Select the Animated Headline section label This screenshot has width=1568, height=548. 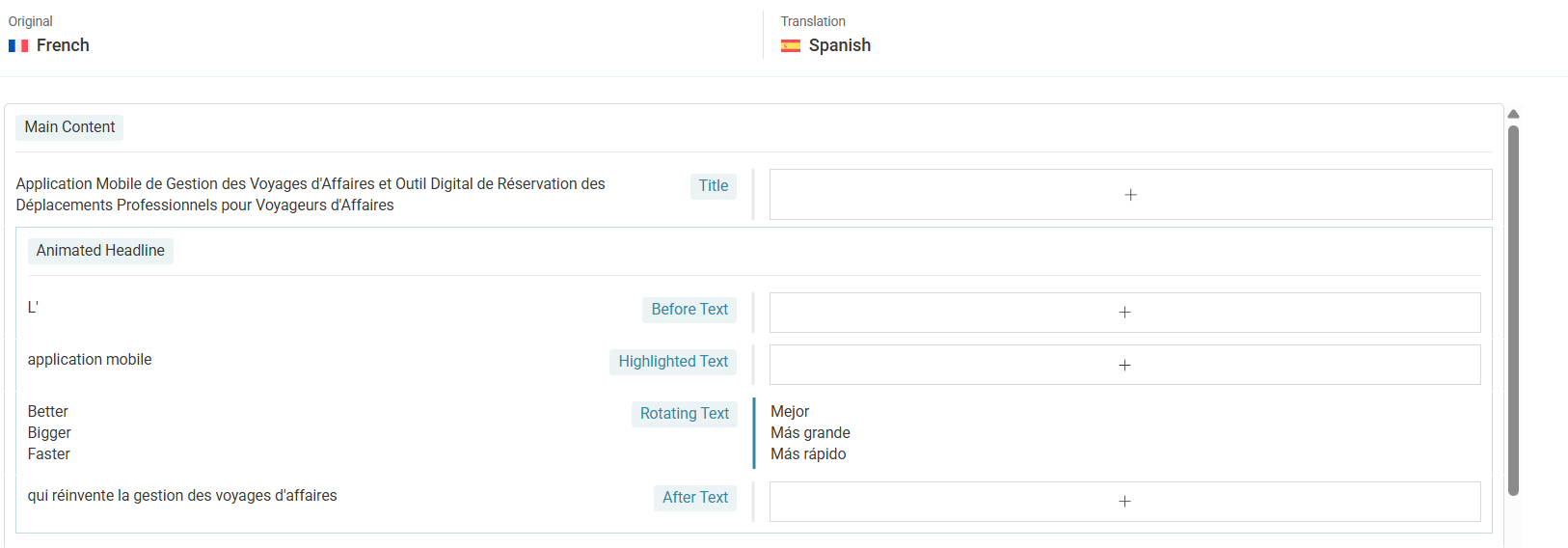(100, 251)
